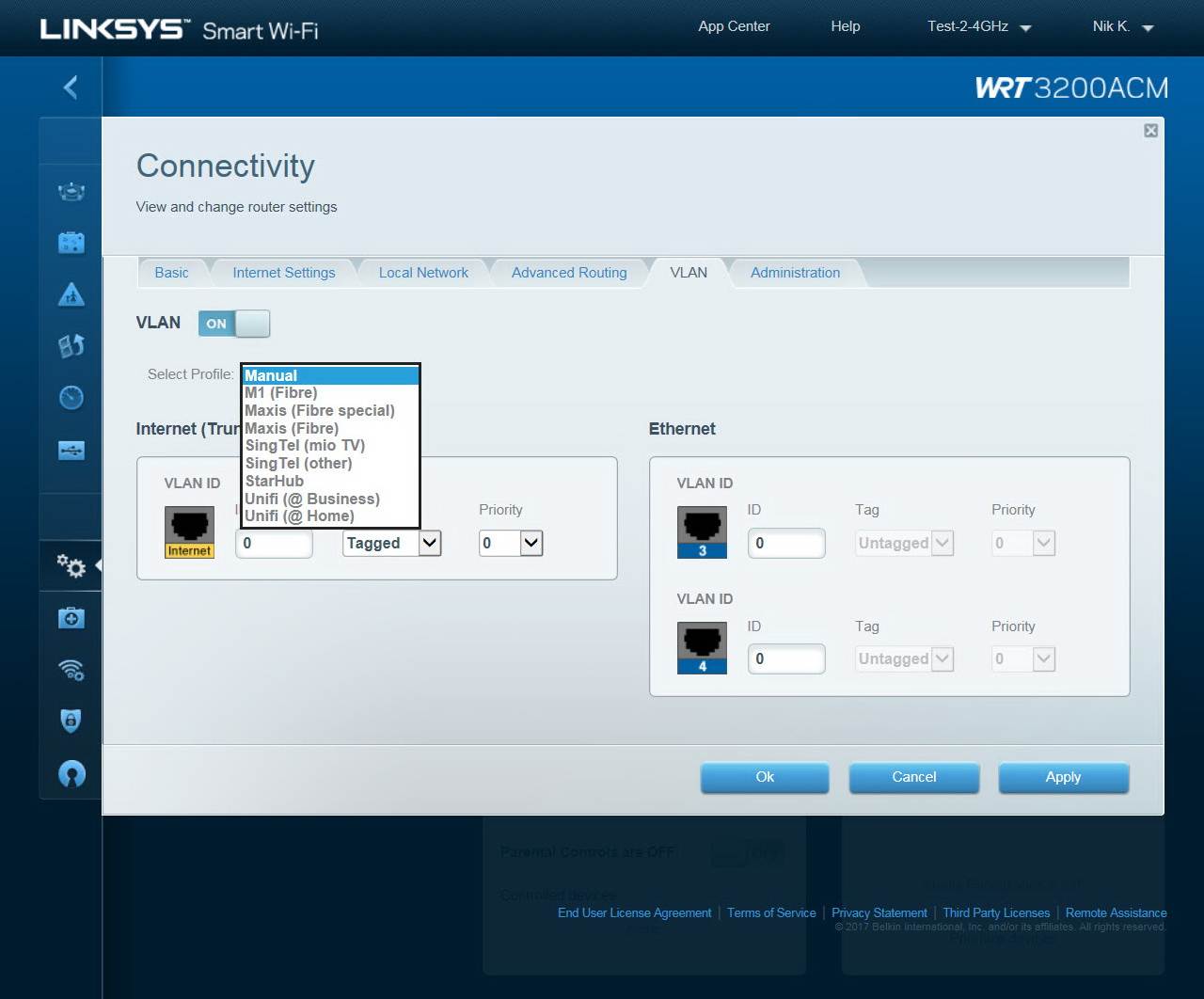Choose SingTel (other) profile
Screen dimensions: 1204x999
click(330, 464)
